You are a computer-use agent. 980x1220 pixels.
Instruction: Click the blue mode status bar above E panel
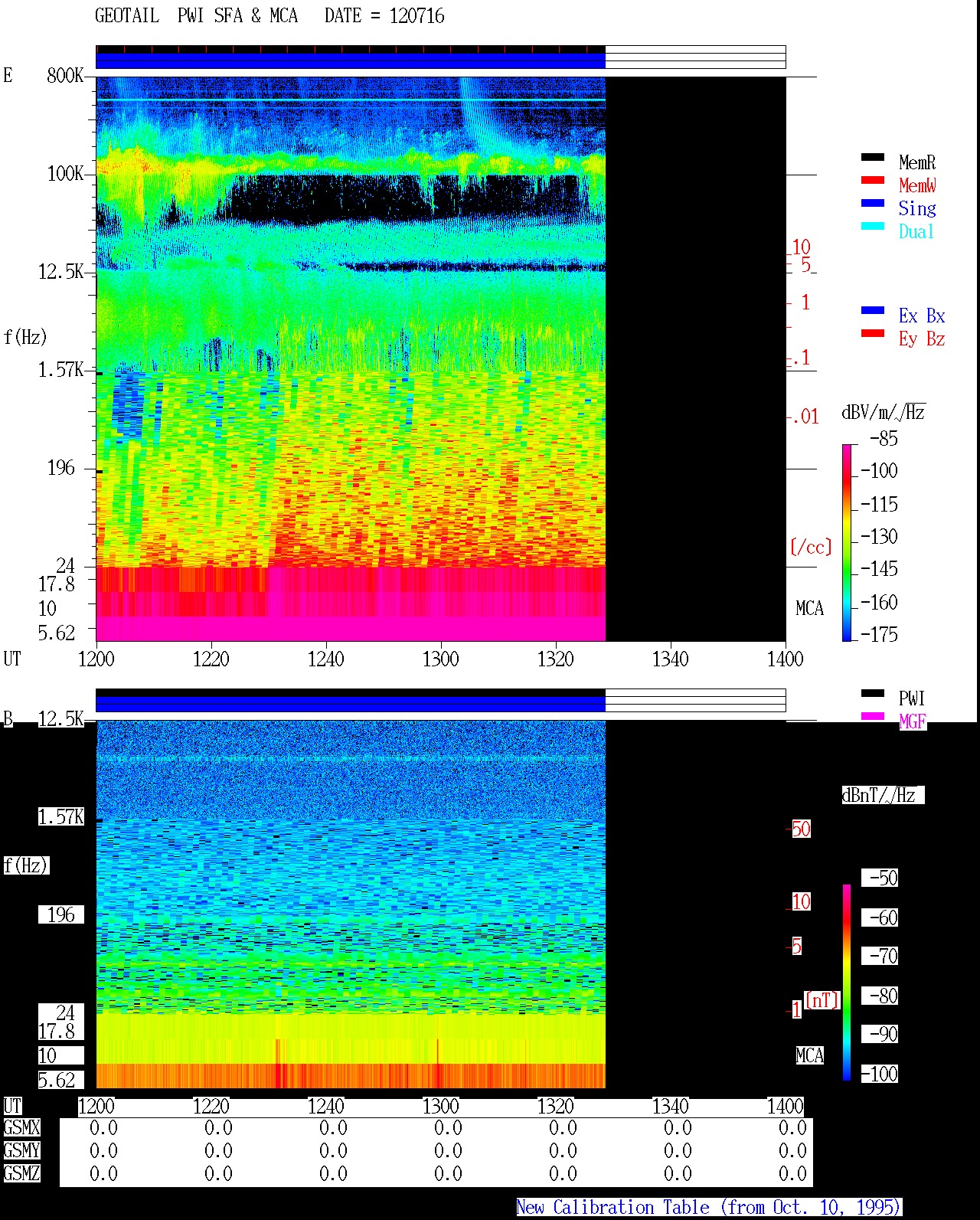[x=351, y=61]
